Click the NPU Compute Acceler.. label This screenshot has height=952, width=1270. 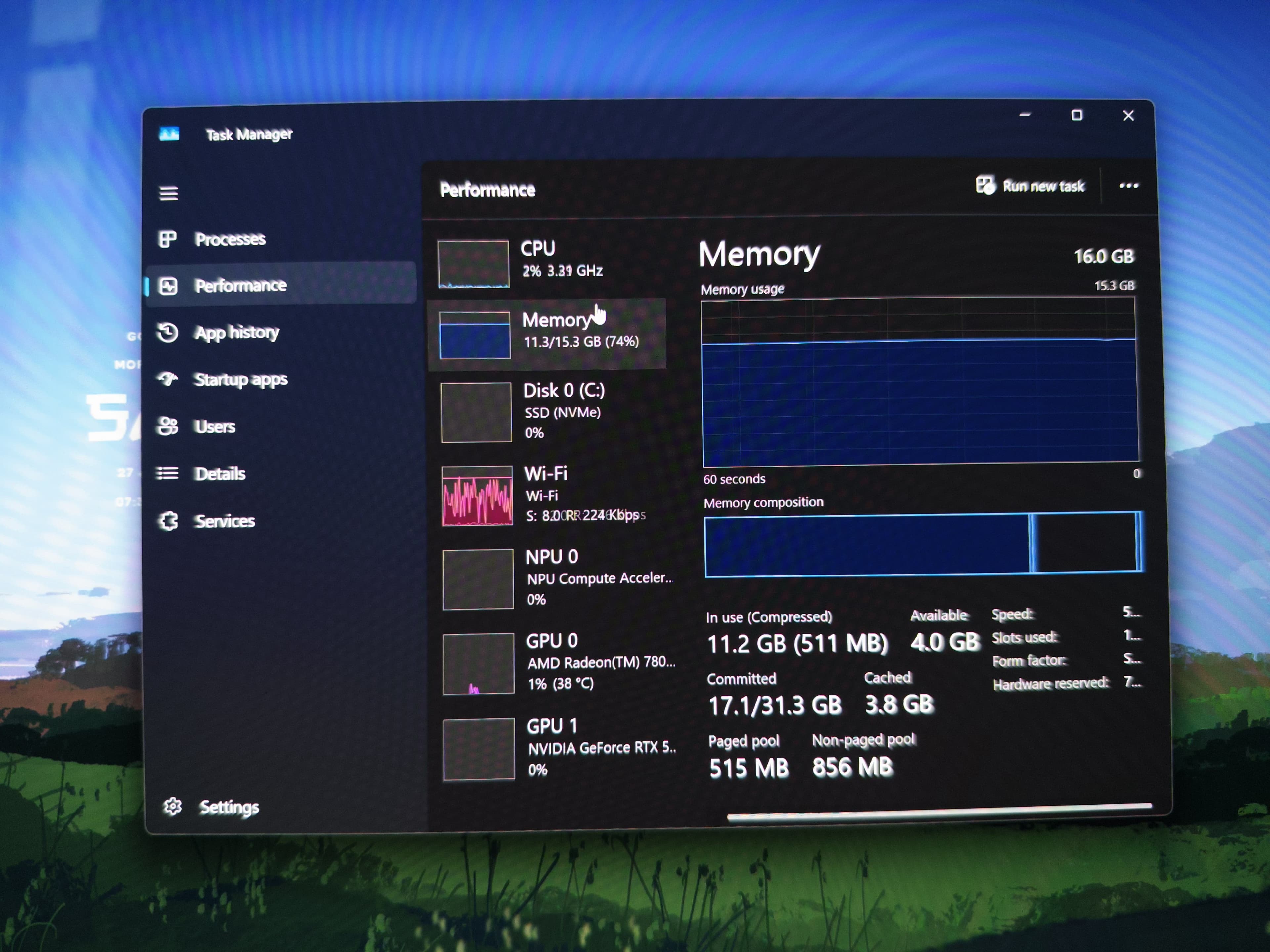click(600, 578)
